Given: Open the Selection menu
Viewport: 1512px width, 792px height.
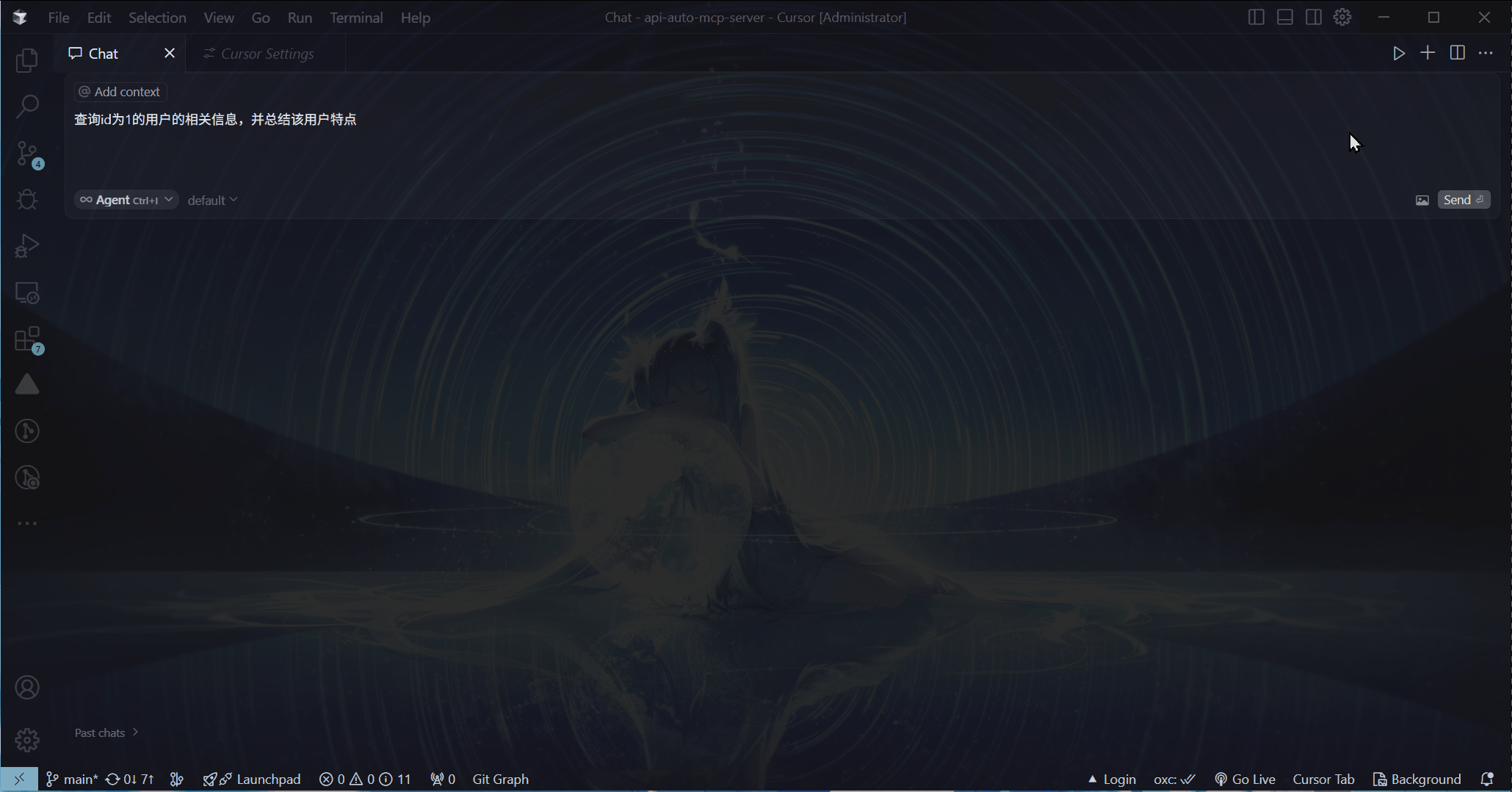Looking at the screenshot, I should click(157, 18).
